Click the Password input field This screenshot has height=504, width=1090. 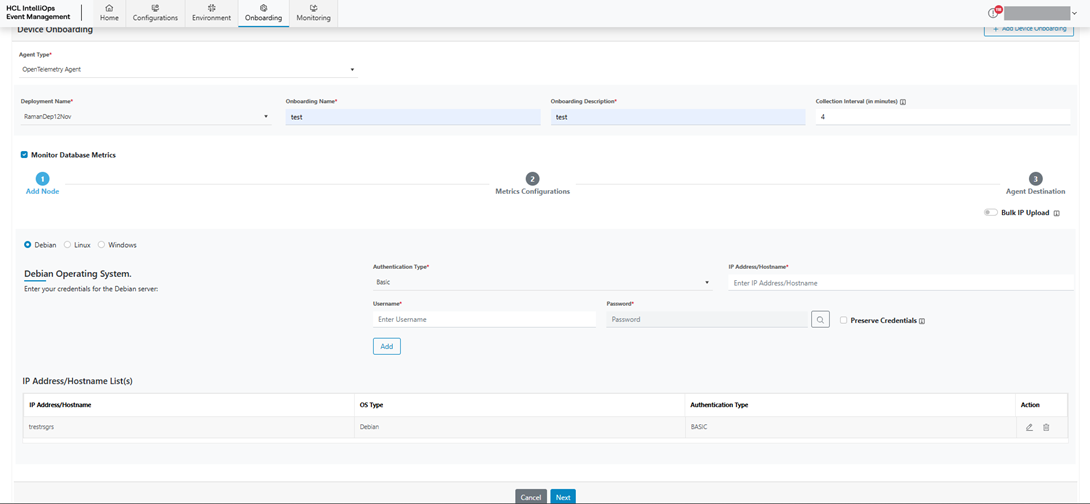click(708, 319)
